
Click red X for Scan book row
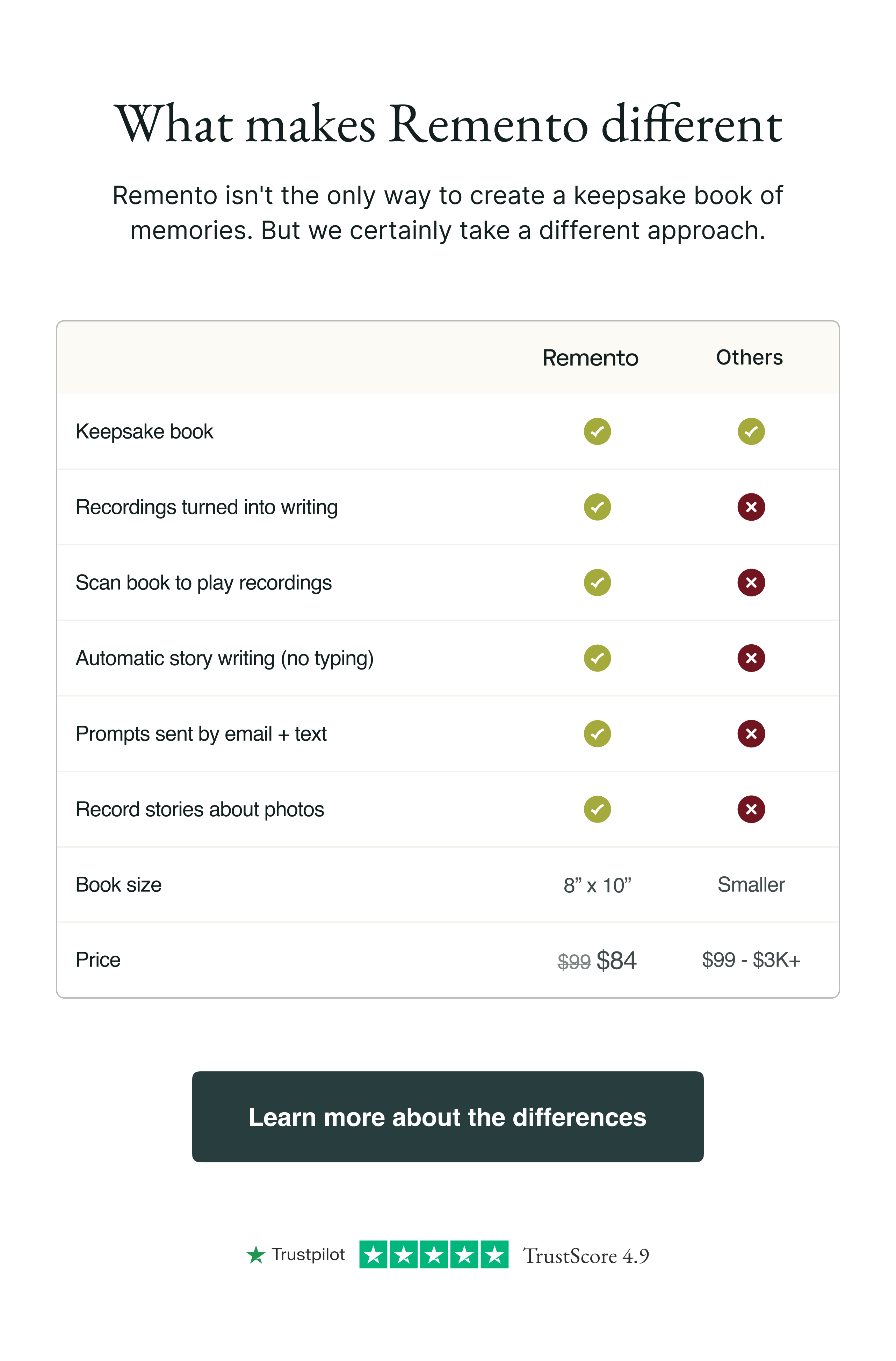point(751,582)
